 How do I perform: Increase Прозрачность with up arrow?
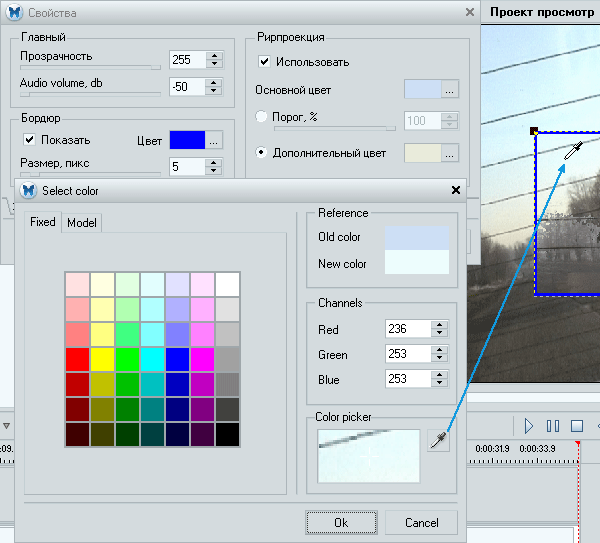coord(214,55)
